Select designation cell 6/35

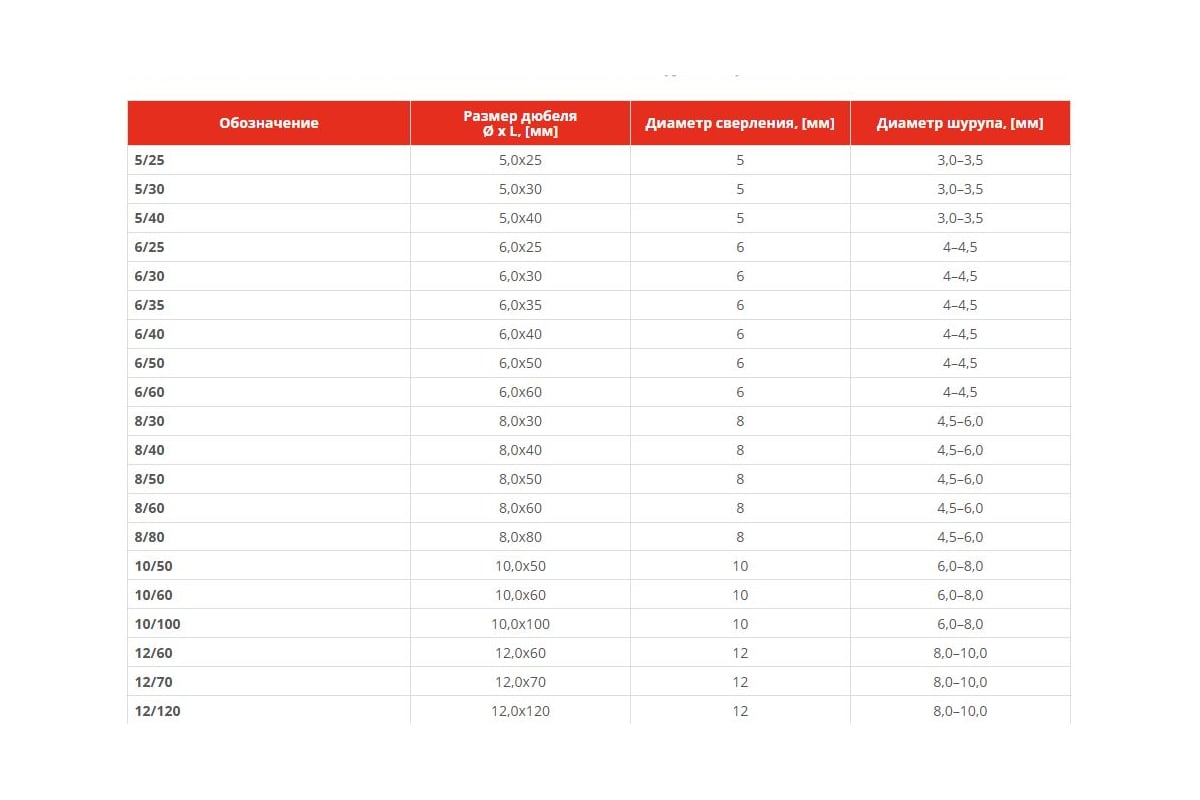point(149,305)
